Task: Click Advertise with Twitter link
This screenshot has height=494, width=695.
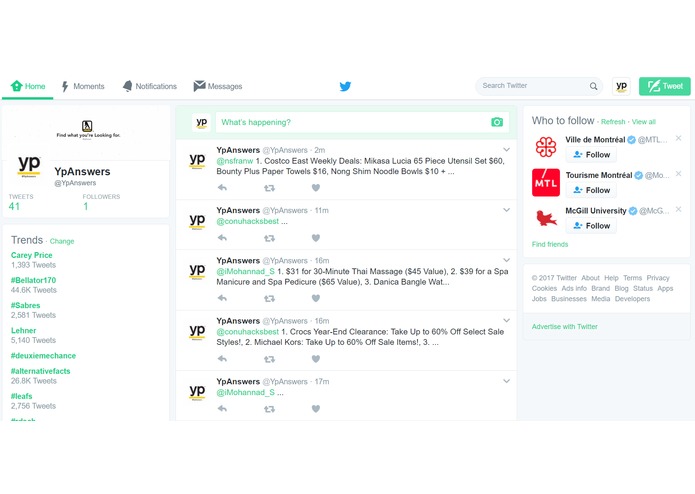Action: (x=565, y=327)
